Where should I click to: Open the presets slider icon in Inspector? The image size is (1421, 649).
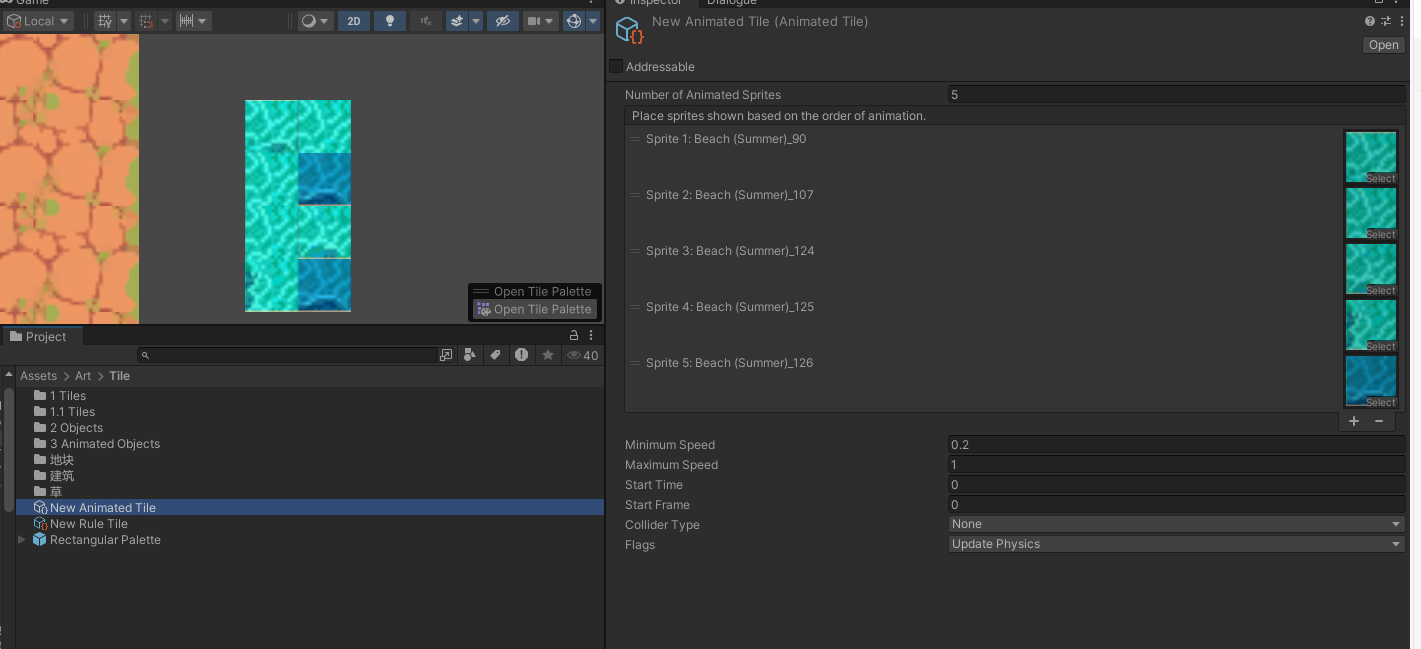pos(1386,21)
